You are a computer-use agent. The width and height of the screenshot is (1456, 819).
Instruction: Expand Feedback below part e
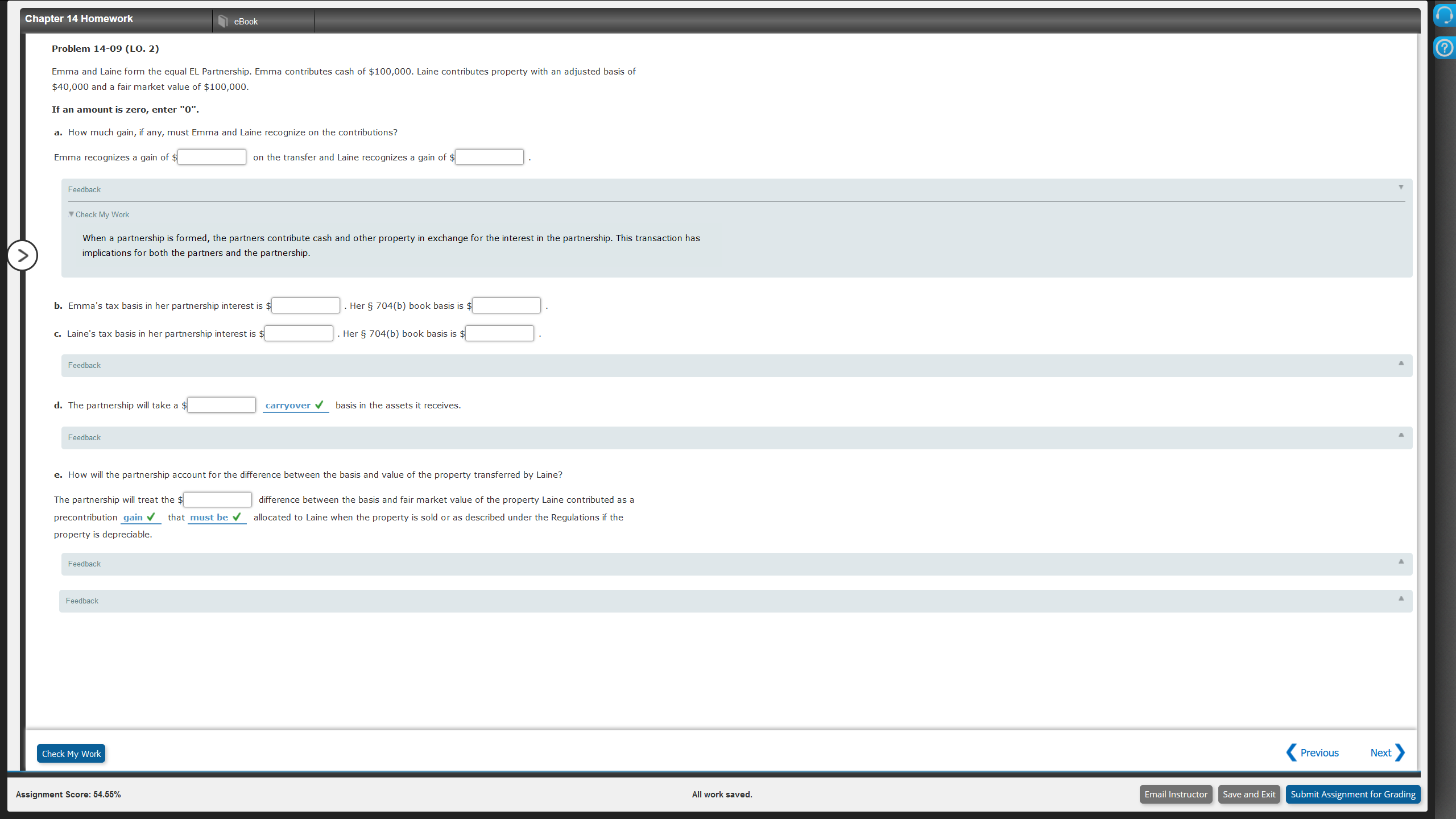(1401, 562)
